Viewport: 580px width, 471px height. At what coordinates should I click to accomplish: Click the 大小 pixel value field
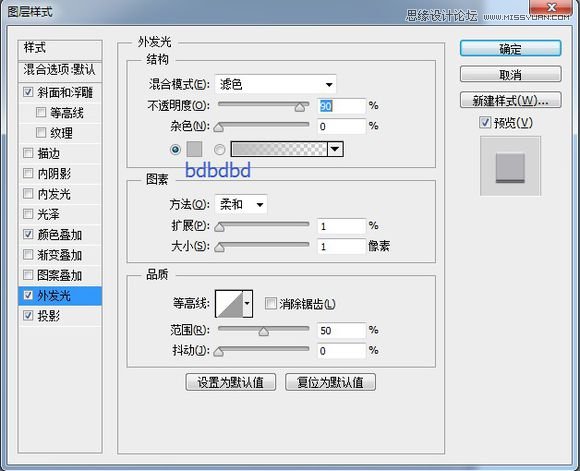pos(341,246)
